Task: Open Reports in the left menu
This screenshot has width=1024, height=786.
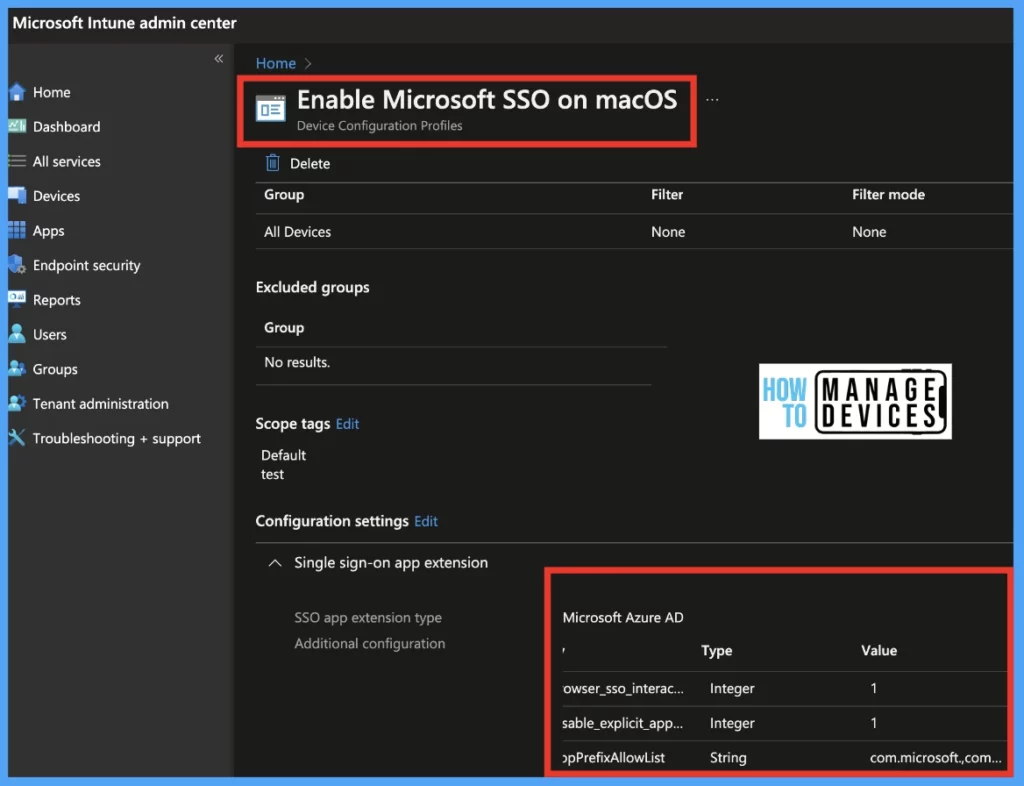Action: 57,300
